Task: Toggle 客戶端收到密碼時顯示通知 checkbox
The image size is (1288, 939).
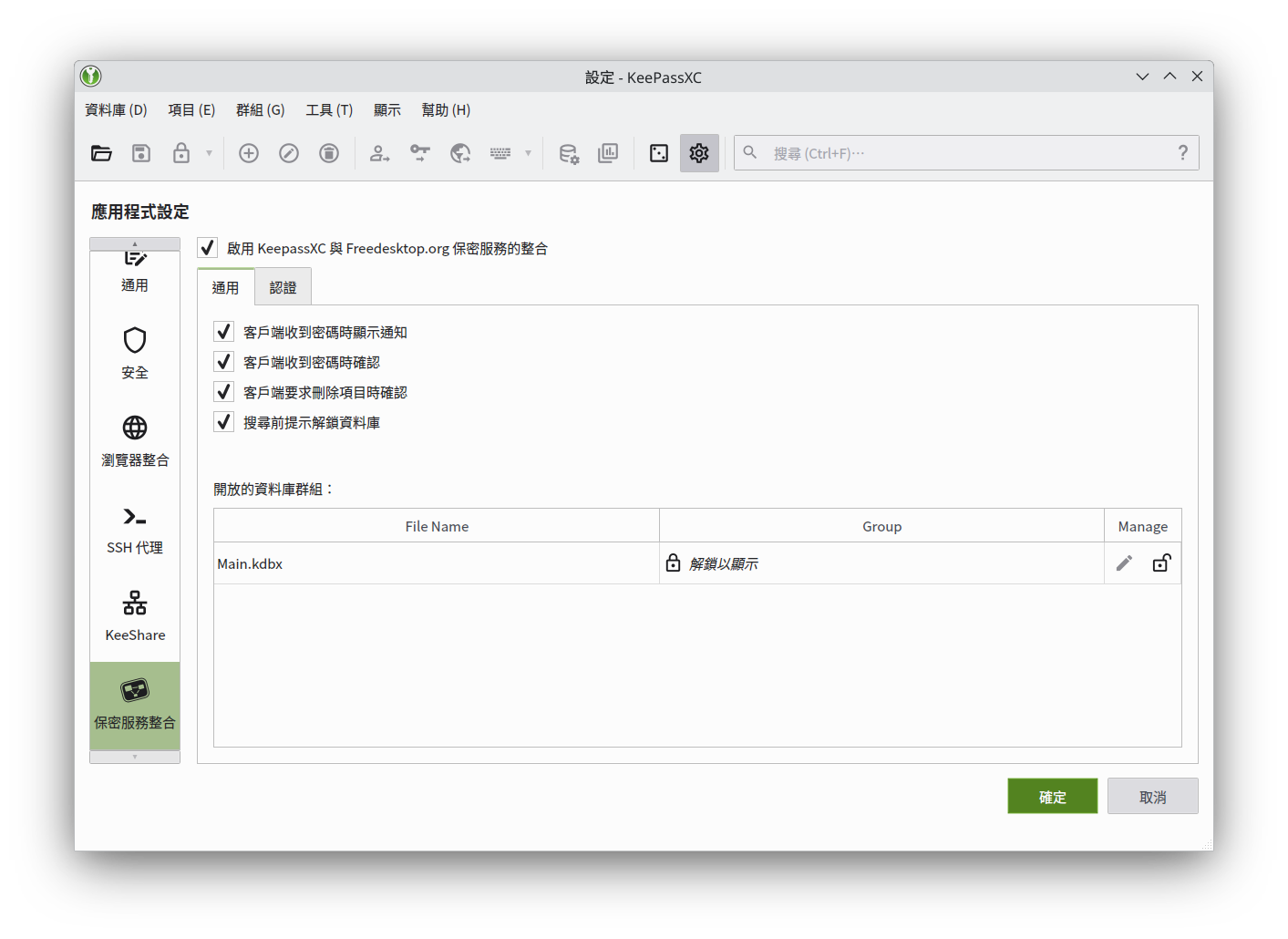Action: [x=223, y=332]
